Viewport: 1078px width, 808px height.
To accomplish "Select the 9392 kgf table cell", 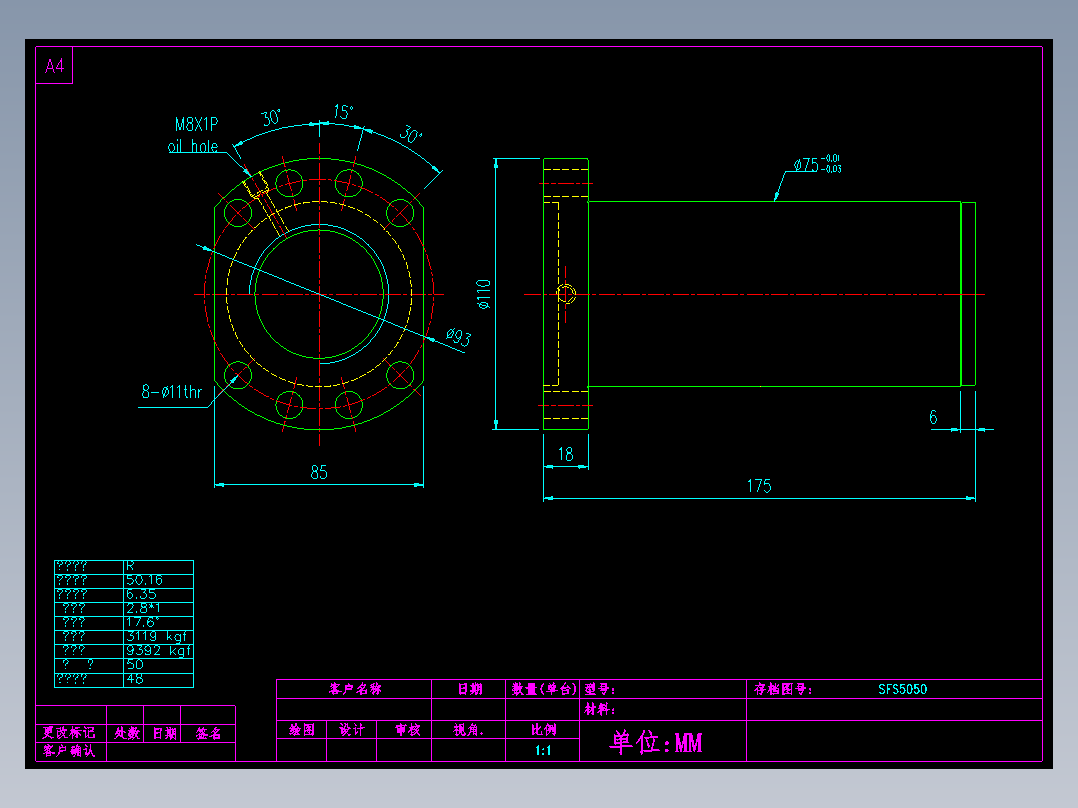I will coord(159,651).
